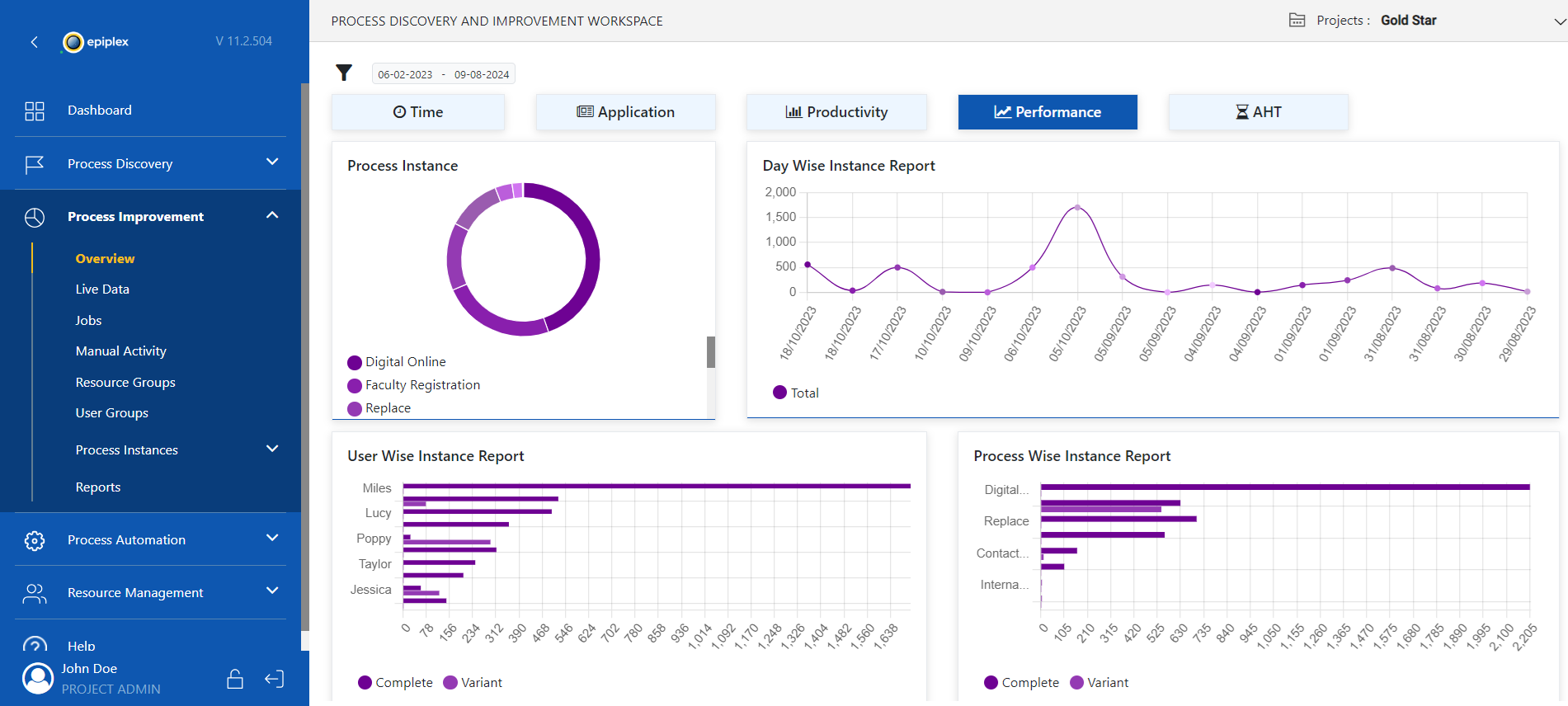1568x706 pixels.
Task: Click start date 06-02-2023 field
Action: coord(405,74)
